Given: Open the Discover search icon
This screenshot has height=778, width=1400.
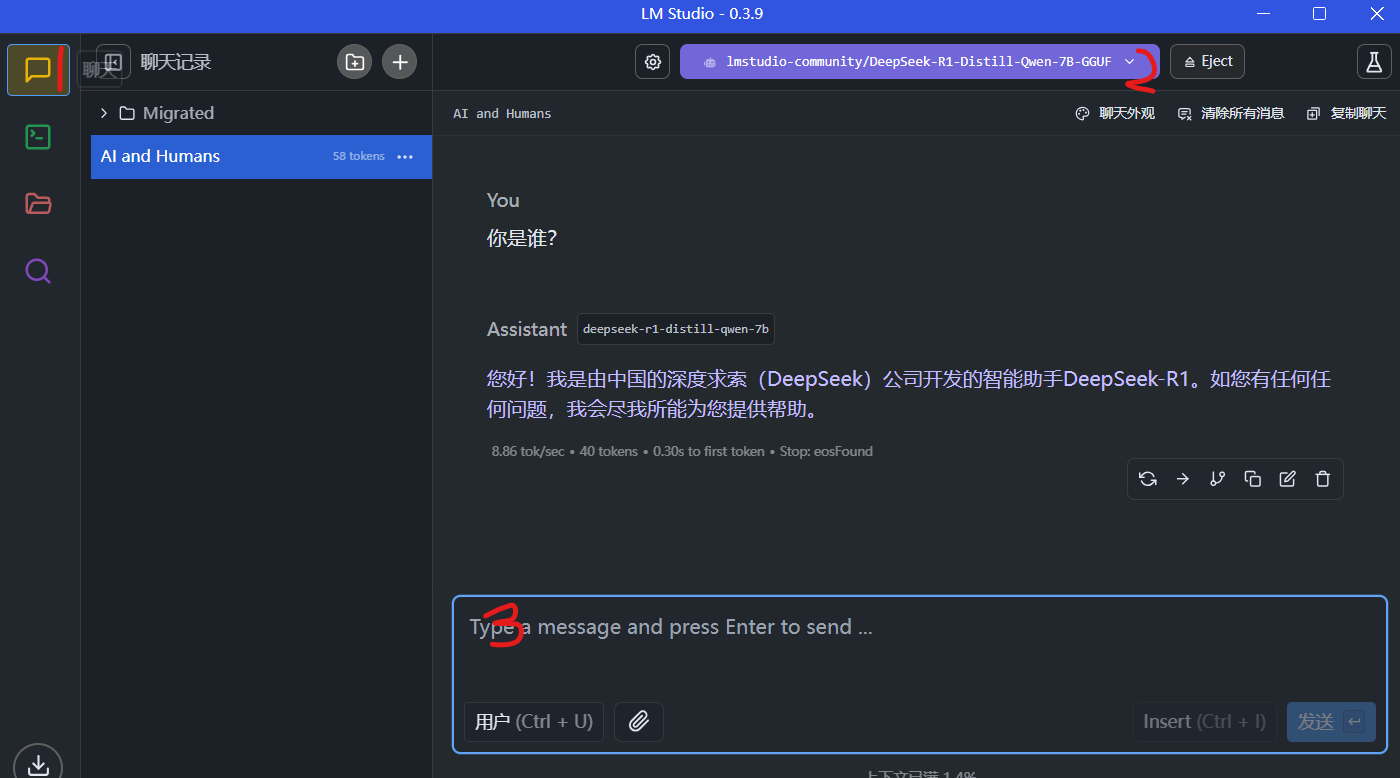Looking at the screenshot, I should point(38,271).
